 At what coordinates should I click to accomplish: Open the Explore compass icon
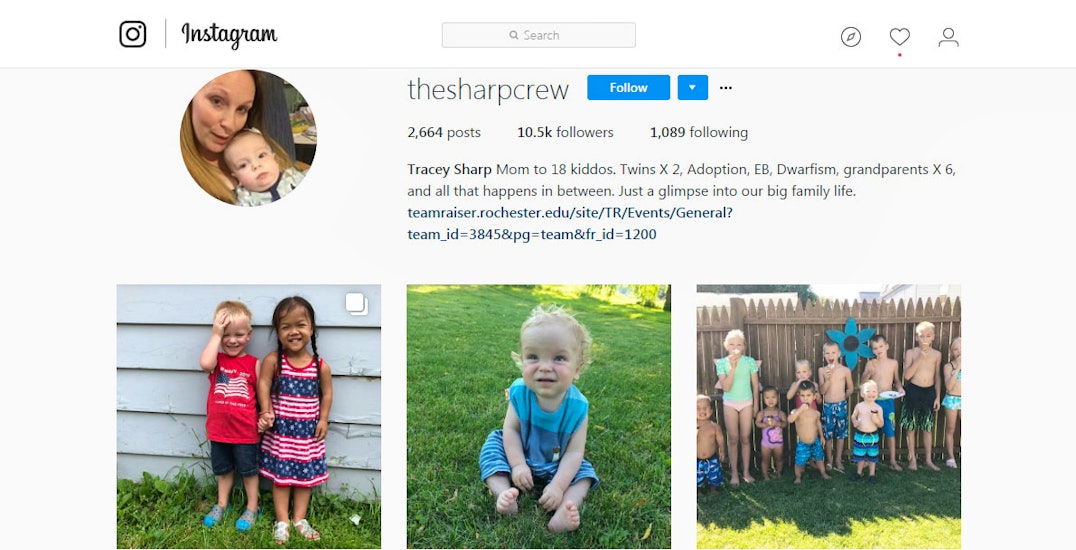pyautogui.click(x=851, y=36)
